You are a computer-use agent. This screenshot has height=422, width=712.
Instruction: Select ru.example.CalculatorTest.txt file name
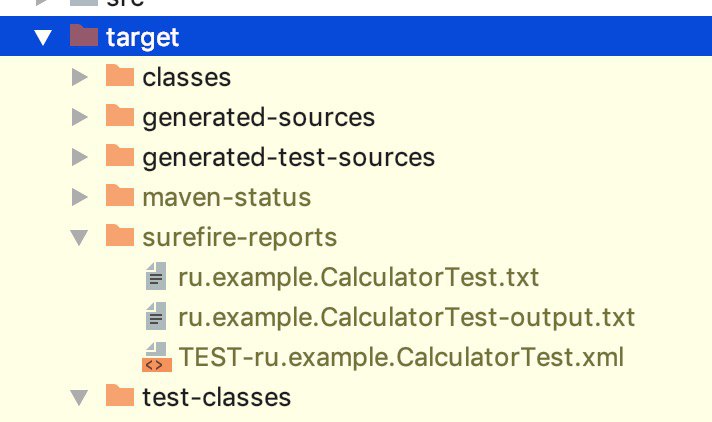(x=358, y=277)
